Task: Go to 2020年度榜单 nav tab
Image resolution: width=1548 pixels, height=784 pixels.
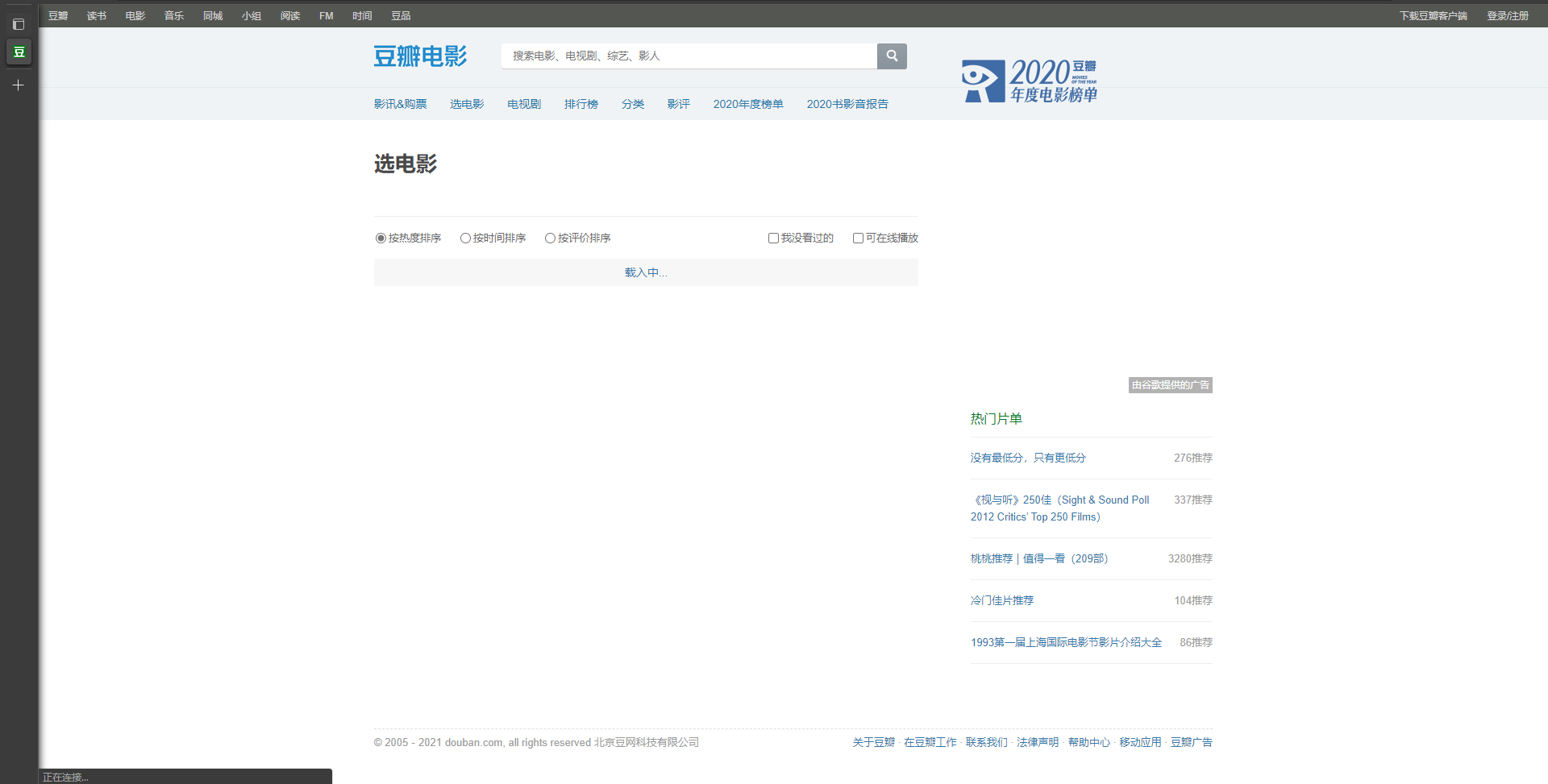Action: click(748, 104)
